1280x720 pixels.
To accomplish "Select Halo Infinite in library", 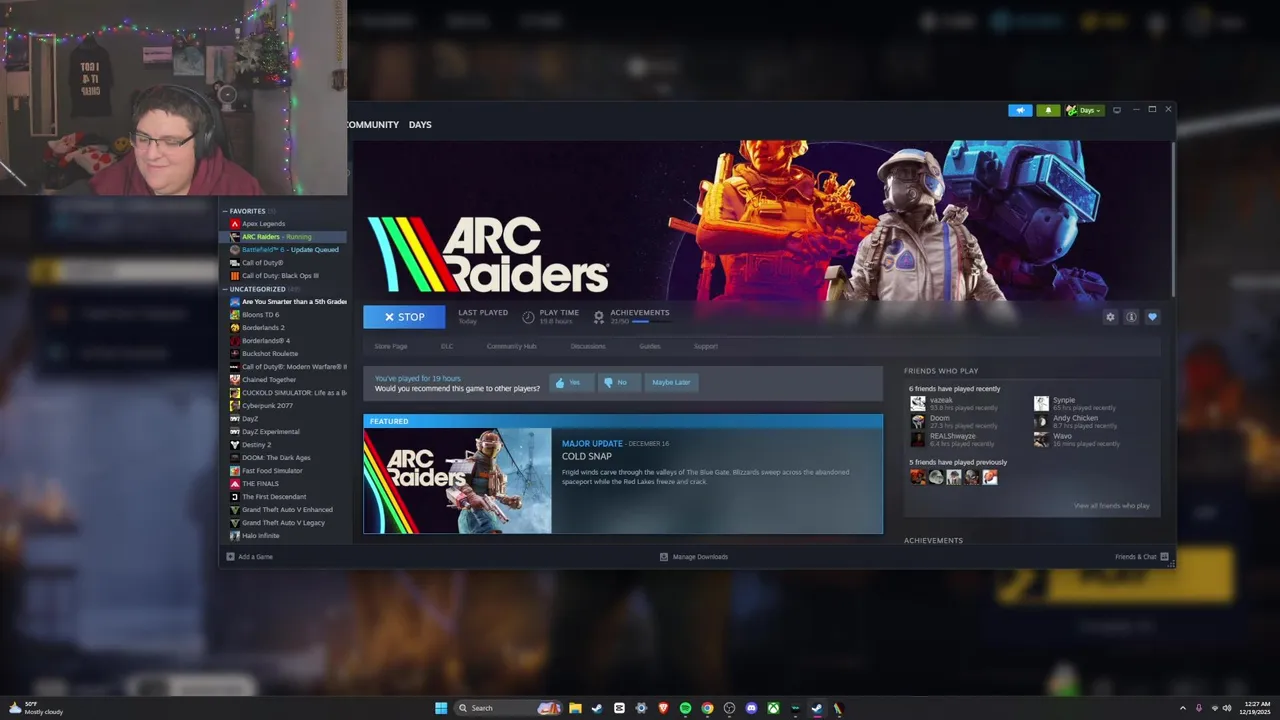I will 283,536.
